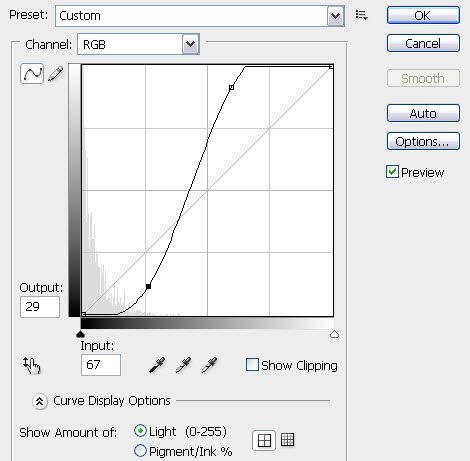Viewport: 470px width, 461px height.
Task: Select the bottom-left curve endpoint
Action: click(x=84, y=314)
